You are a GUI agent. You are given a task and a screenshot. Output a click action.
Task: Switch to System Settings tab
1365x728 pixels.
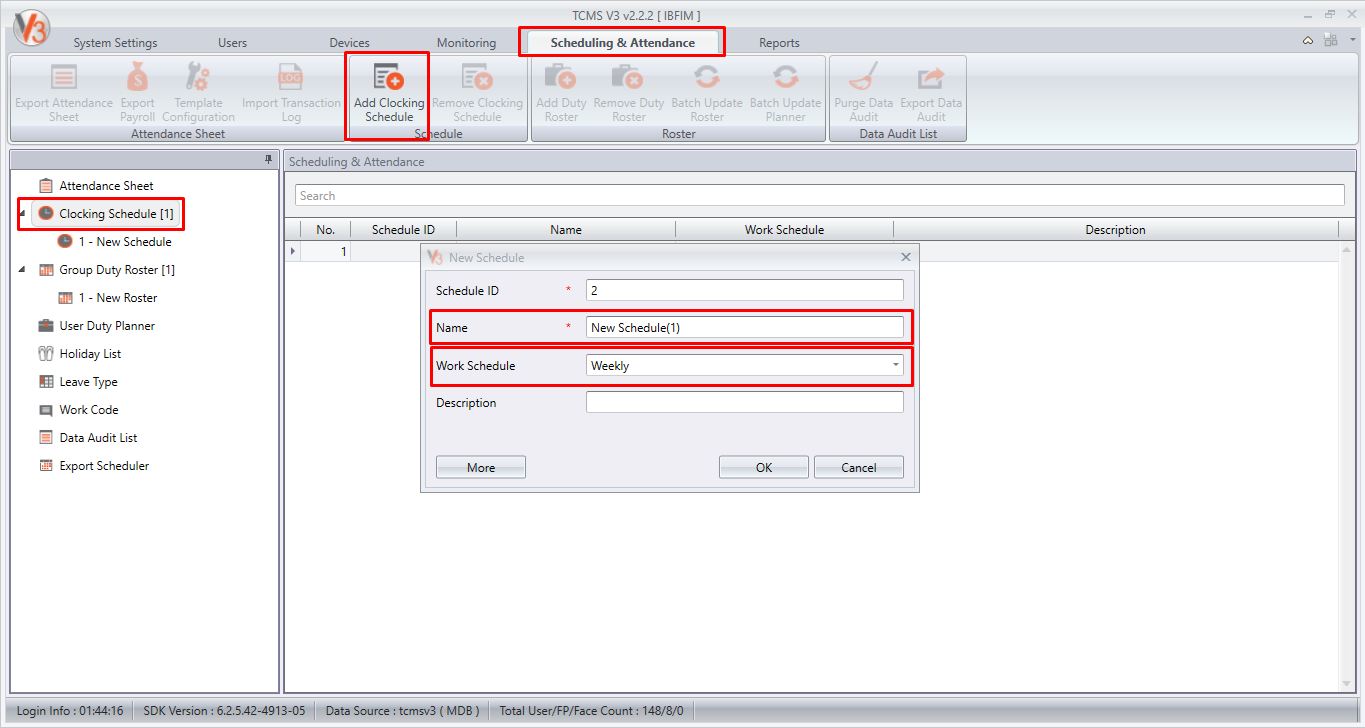tap(115, 43)
